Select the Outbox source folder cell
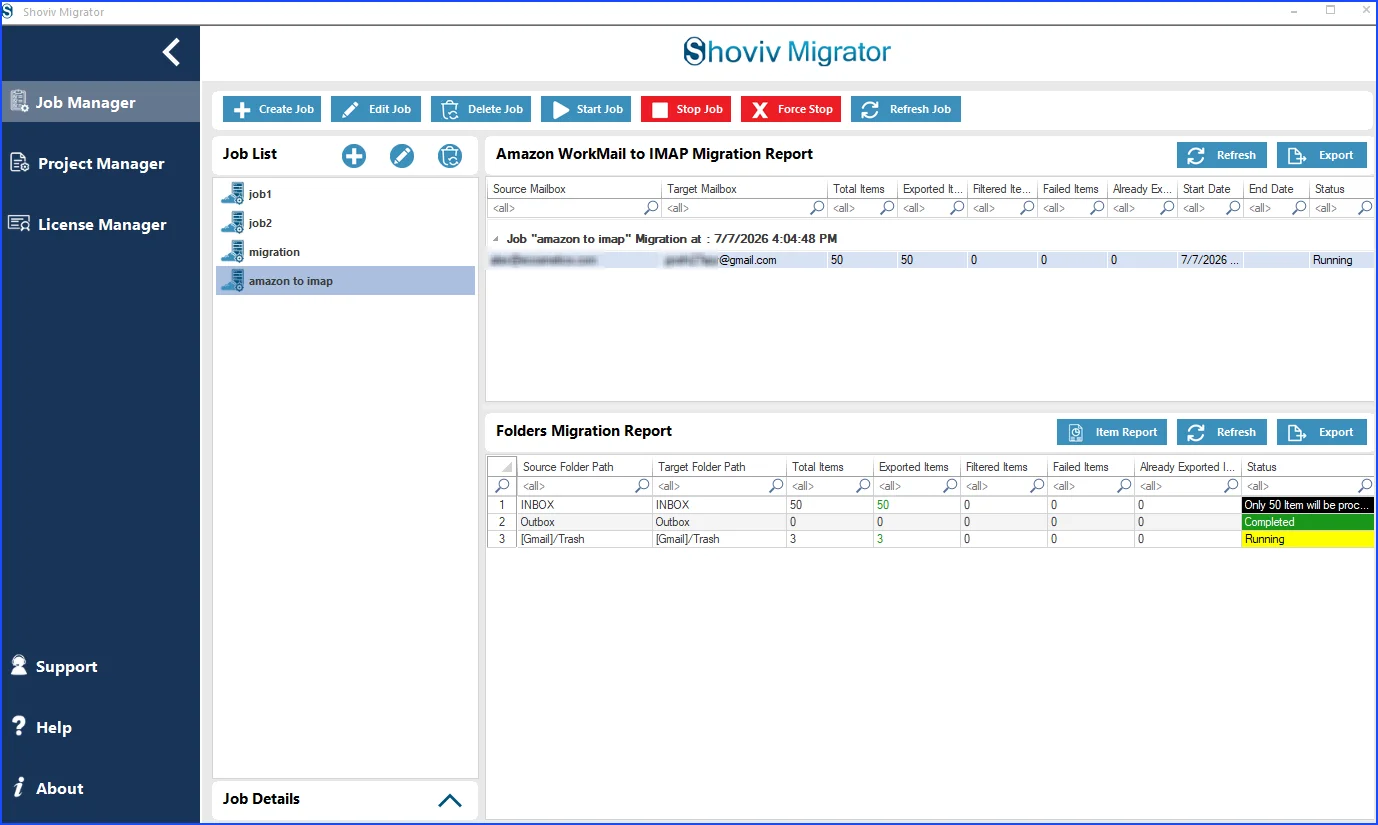This screenshot has height=825, width=1378. 585,522
